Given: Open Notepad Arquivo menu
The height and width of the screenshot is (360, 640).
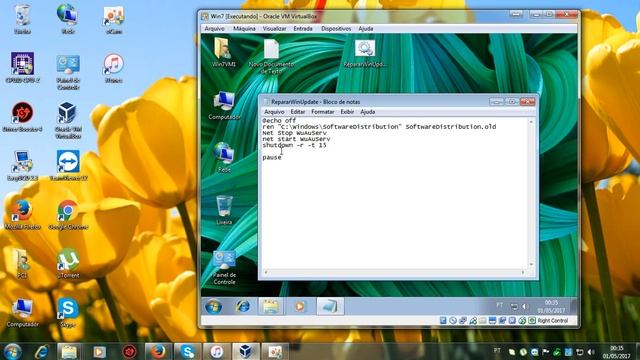Looking at the screenshot, I should click(274, 112).
